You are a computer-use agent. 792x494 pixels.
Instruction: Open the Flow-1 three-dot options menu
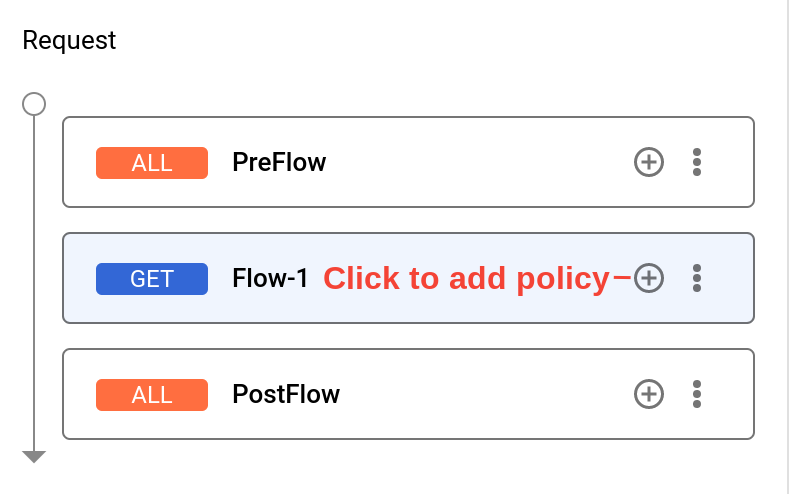pyautogui.click(x=697, y=278)
